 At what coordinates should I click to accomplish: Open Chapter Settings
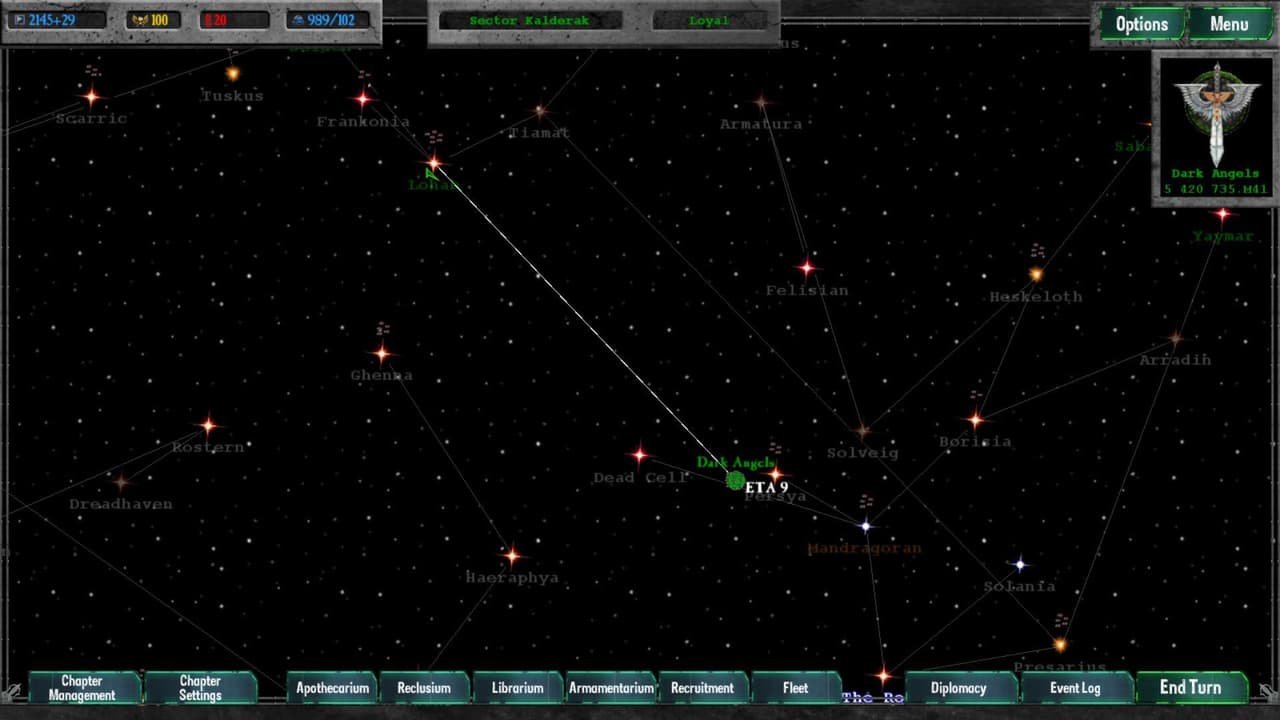pyautogui.click(x=200, y=688)
